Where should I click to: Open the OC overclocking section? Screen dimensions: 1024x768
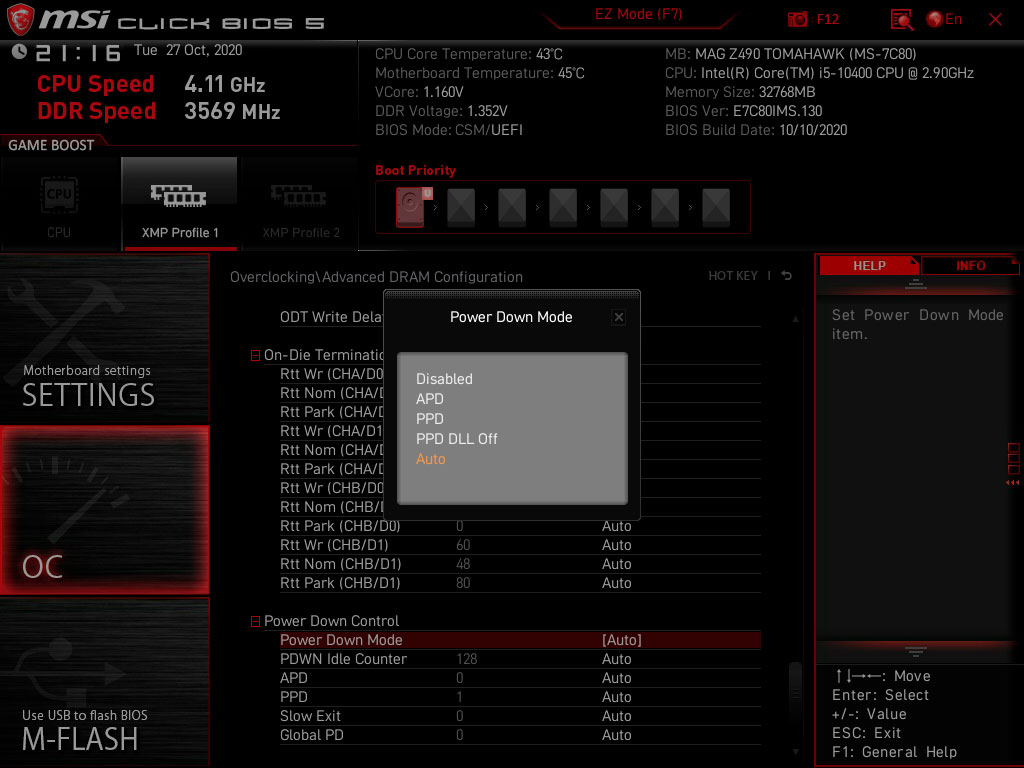pyautogui.click(x=104, y=510)
